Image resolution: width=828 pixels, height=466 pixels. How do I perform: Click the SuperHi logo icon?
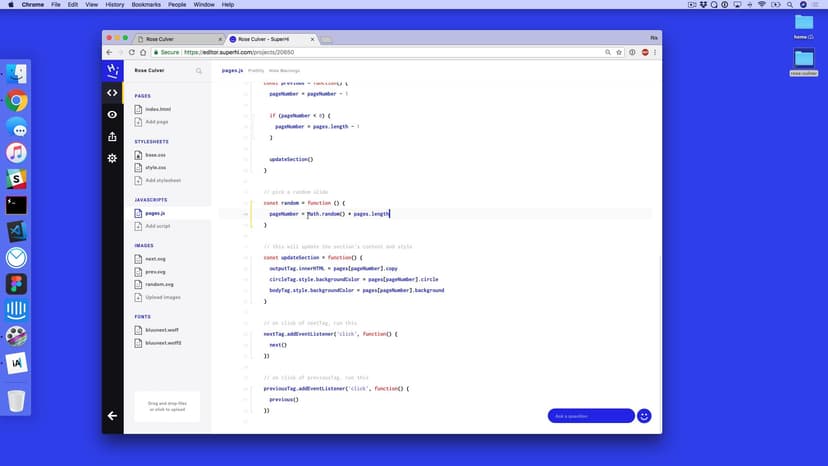pos(112,70)
